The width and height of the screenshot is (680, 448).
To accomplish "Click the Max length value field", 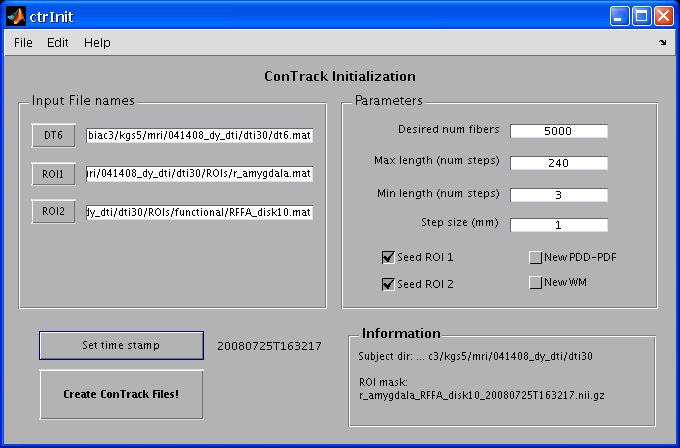I will coord(559,162).
